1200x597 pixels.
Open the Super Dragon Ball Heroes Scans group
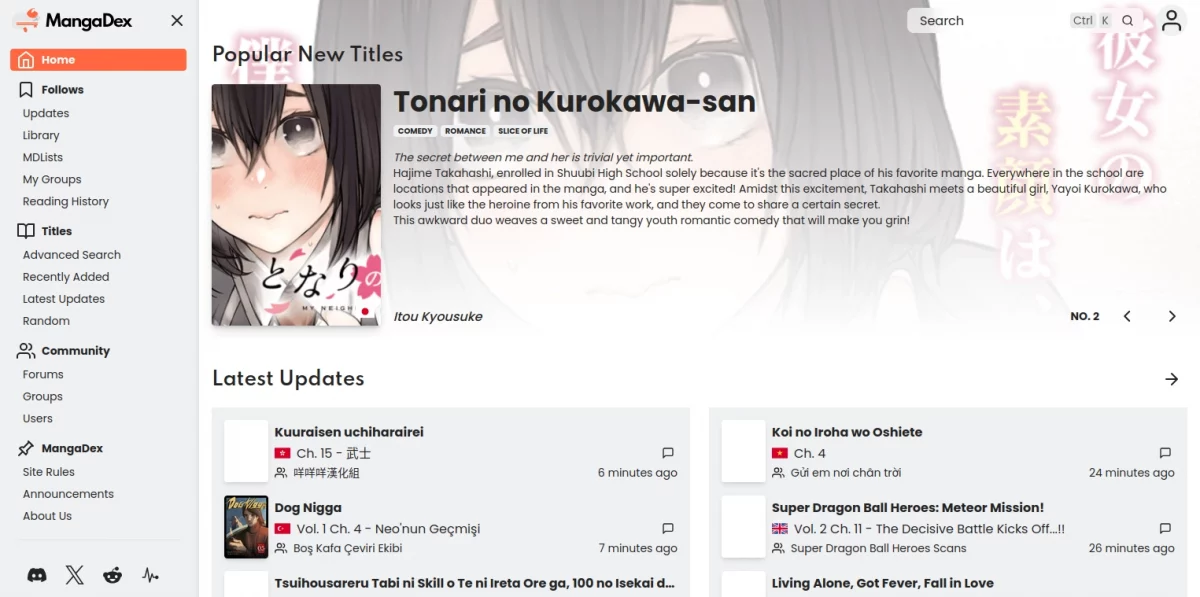pyautogui.click(x=878, y=548)
